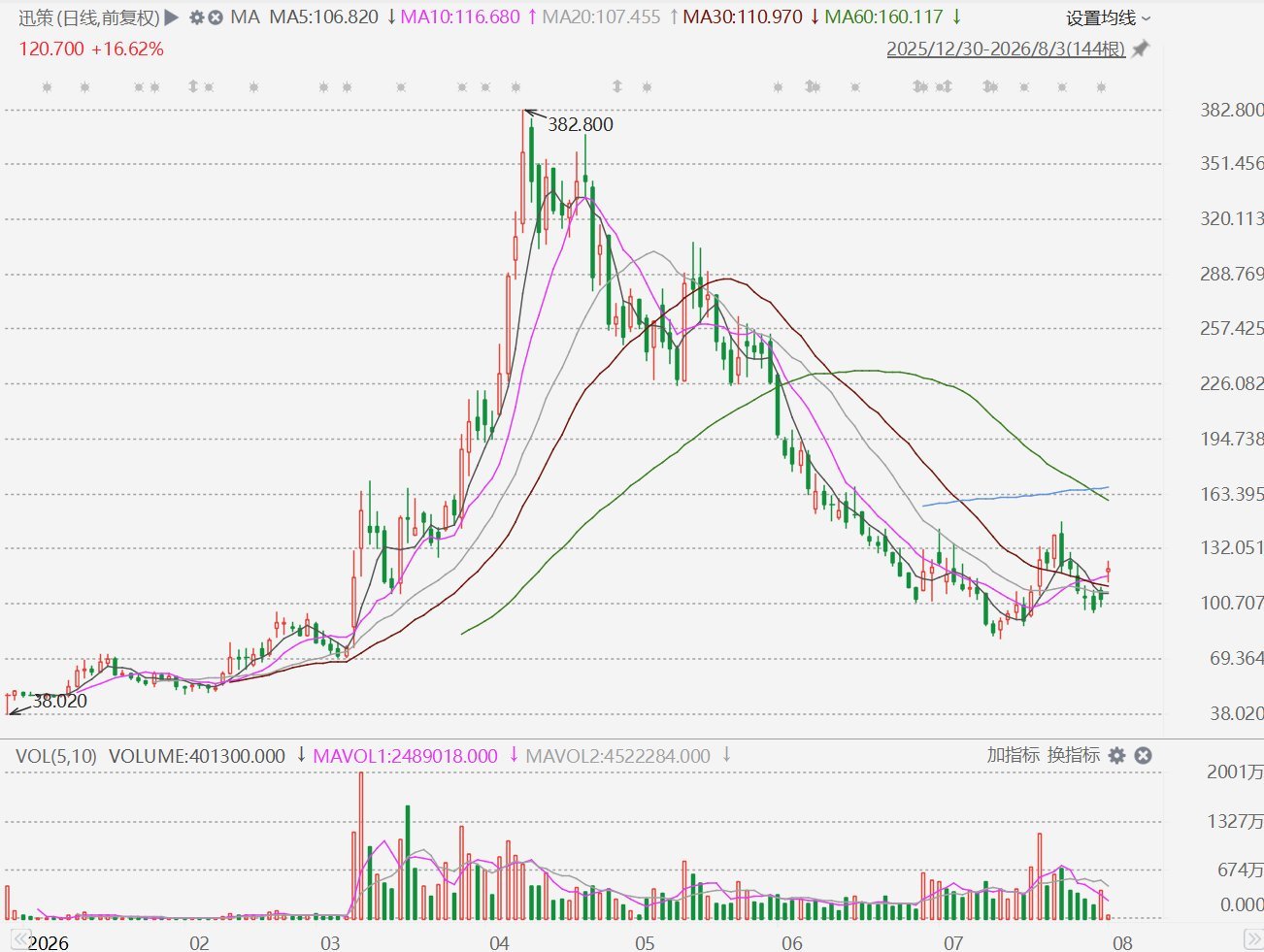Click 320.113 on the price axis
The width and height of the screenshot is (1264, 952).
1232,218
